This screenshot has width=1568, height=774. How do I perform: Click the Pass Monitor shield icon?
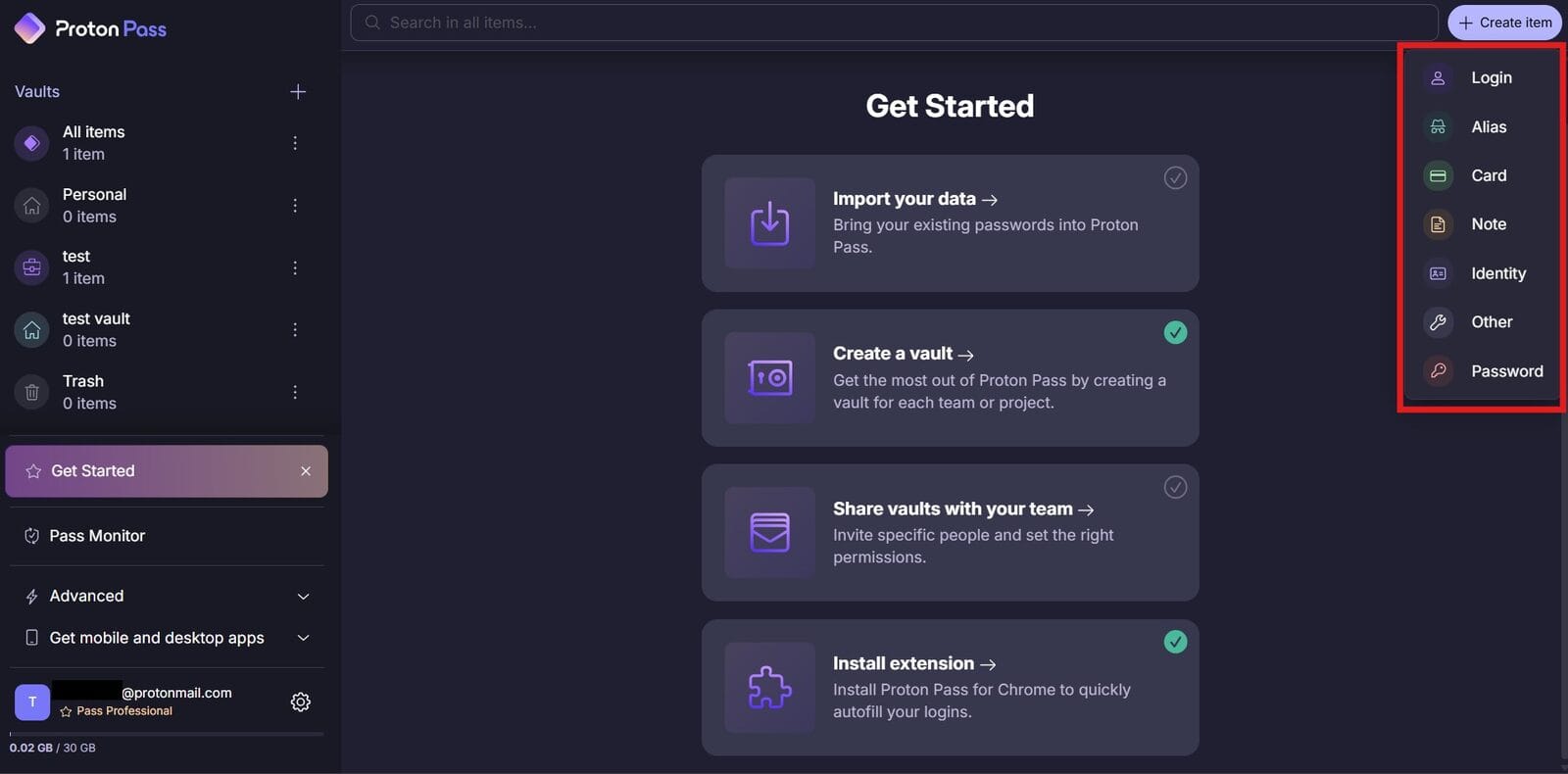31,536
